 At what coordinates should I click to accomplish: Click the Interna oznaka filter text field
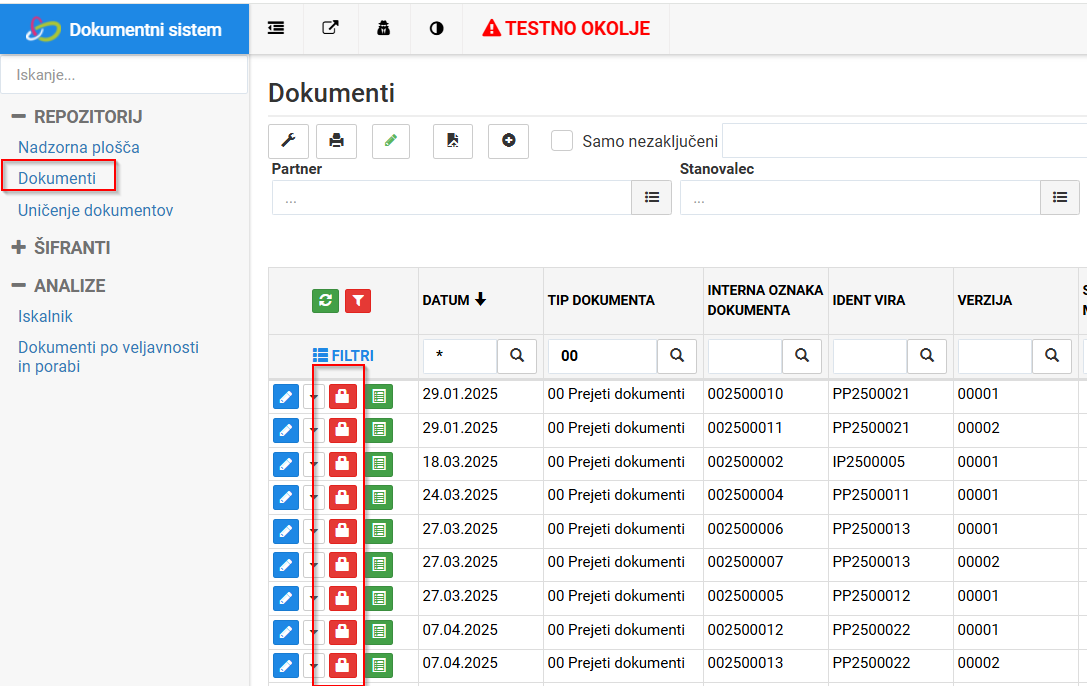point(745,355)
